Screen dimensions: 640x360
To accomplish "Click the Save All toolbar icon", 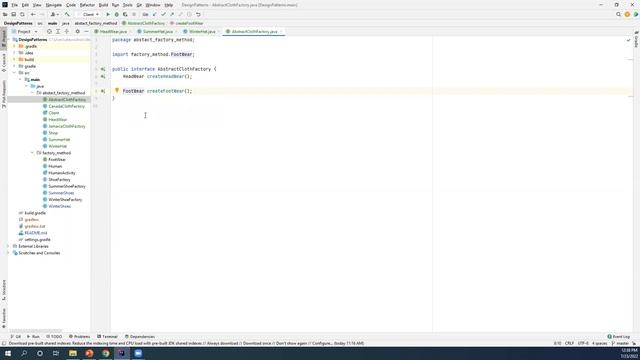I will 13,14.
